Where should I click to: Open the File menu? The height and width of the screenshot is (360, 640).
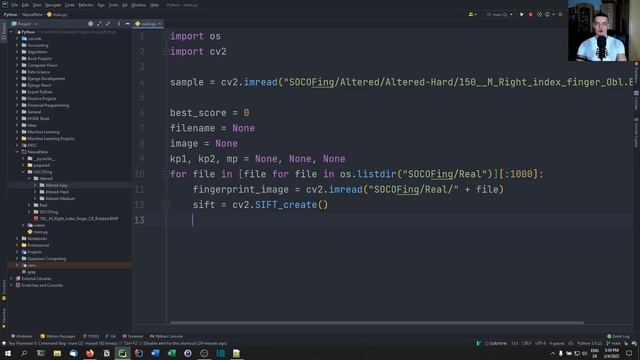15,5
